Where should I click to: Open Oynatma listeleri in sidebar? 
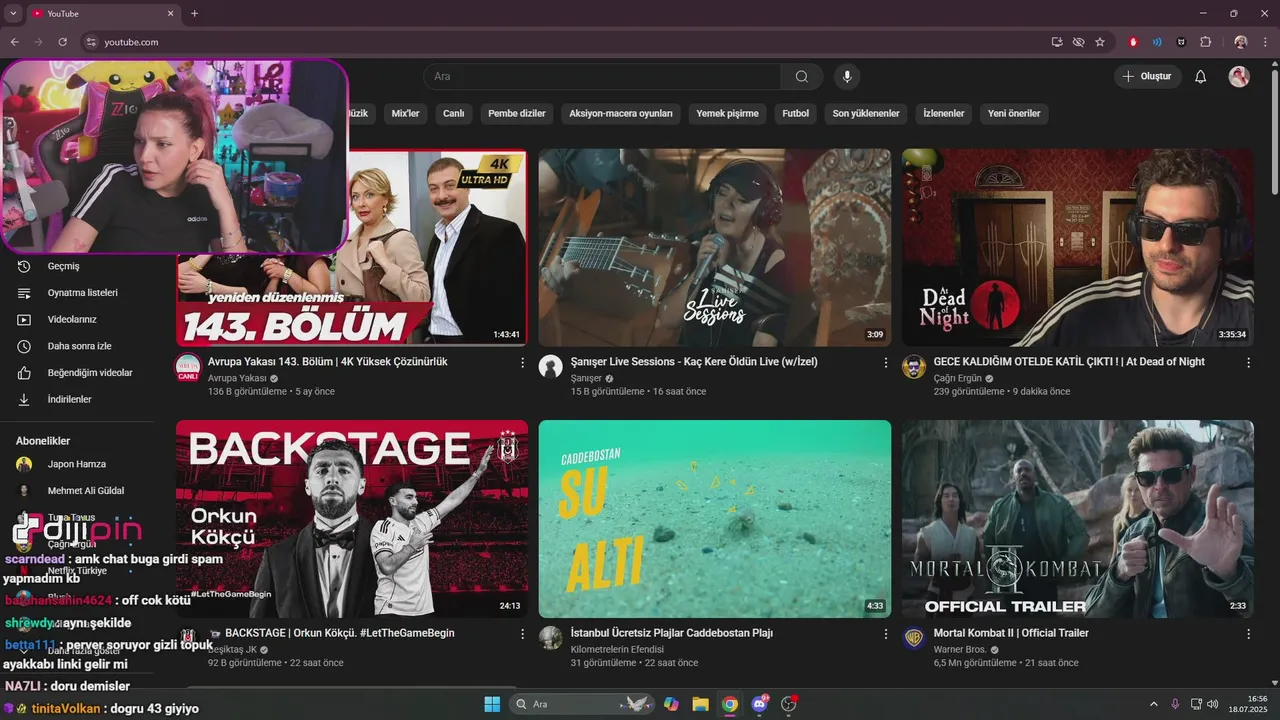tap(80, 293)
